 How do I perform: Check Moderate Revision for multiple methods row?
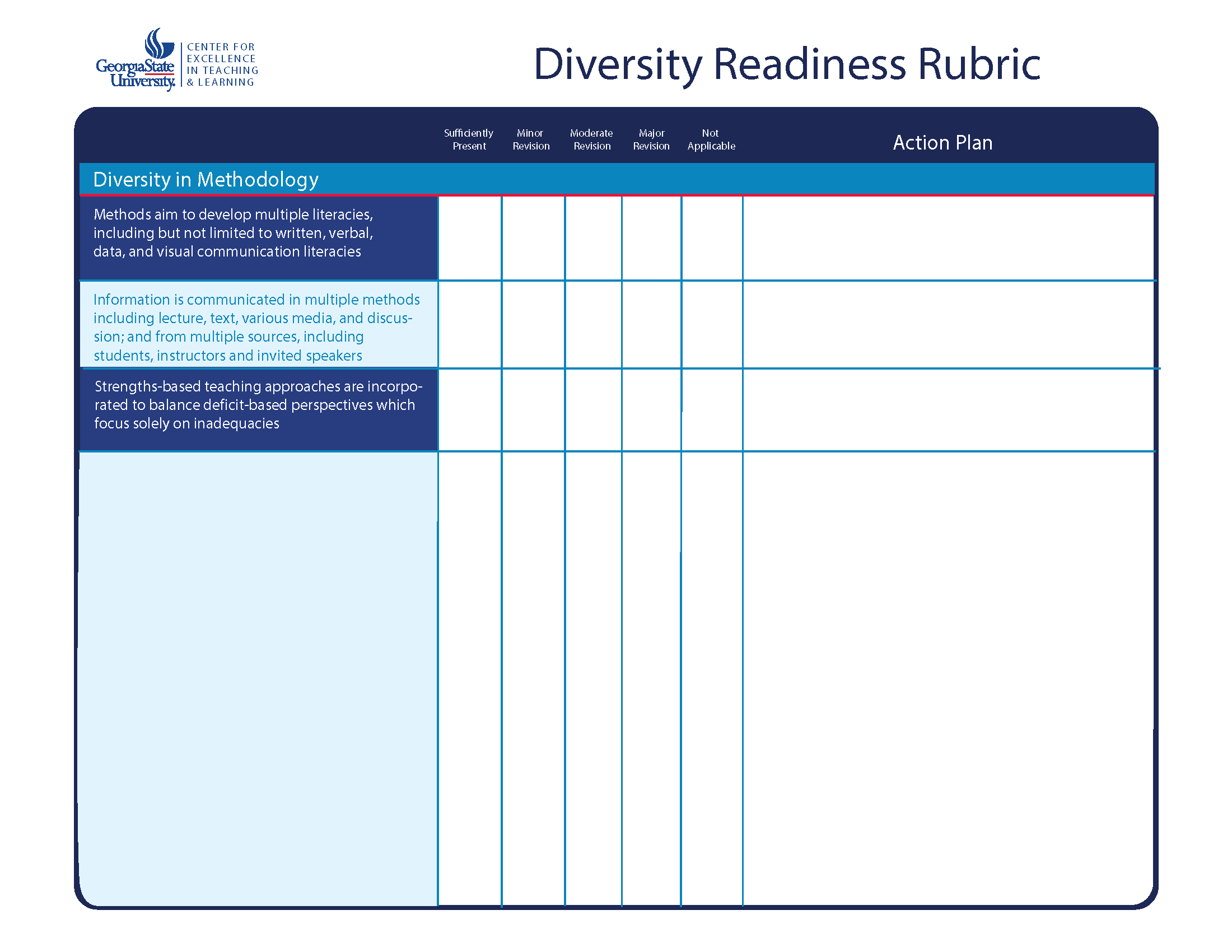pyautogui.click(x=593, y=325)
